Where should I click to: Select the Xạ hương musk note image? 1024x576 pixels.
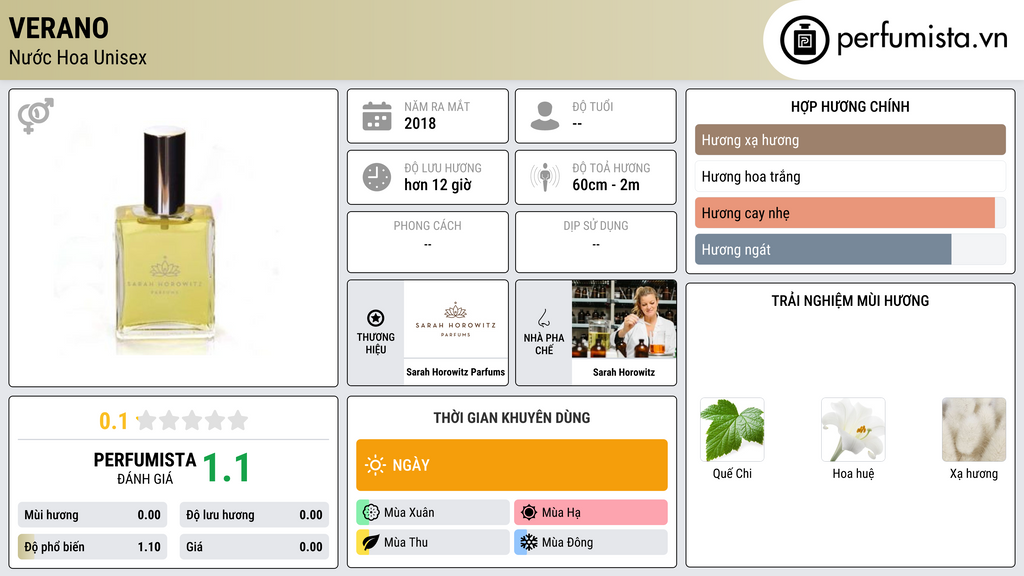pos(974,430)
